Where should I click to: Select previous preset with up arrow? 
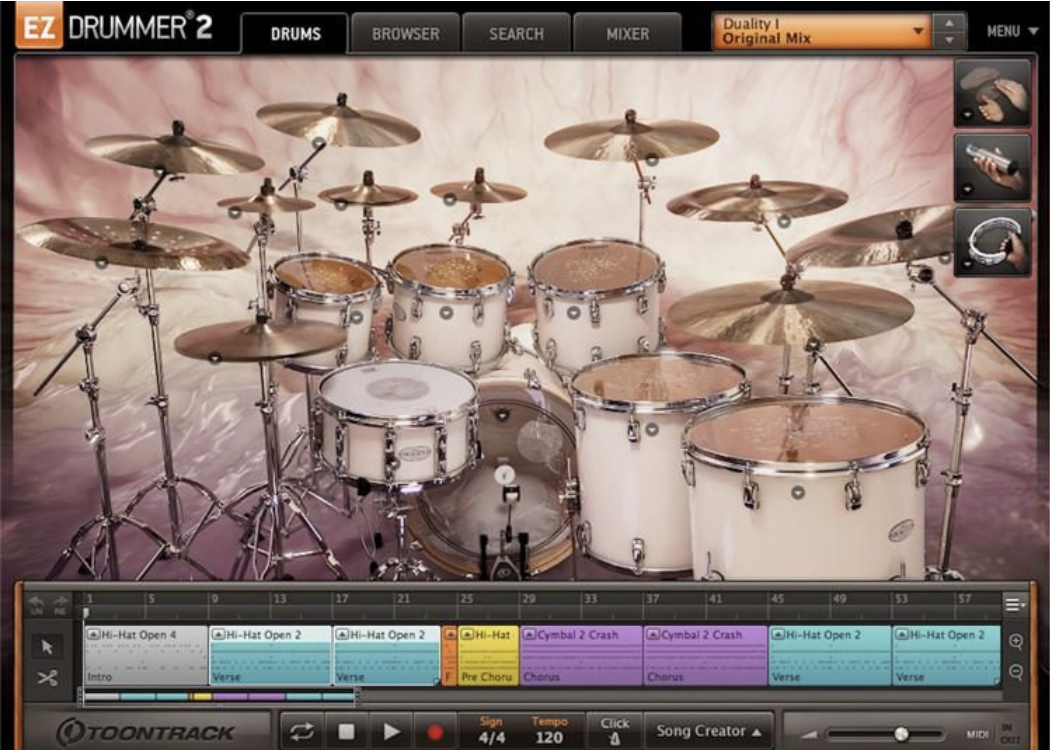[x=950, y=23]
